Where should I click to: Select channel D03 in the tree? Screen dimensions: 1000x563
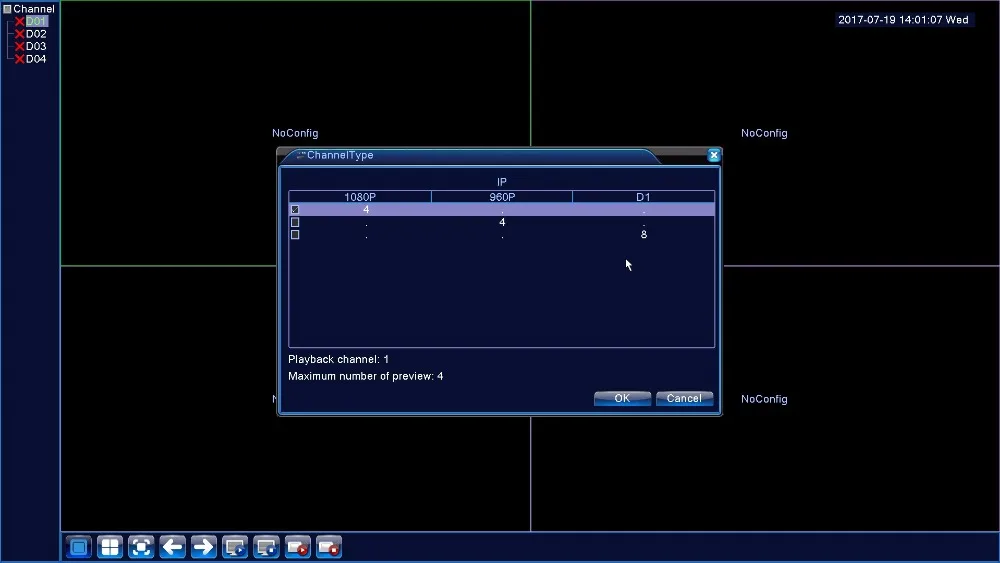36,47
